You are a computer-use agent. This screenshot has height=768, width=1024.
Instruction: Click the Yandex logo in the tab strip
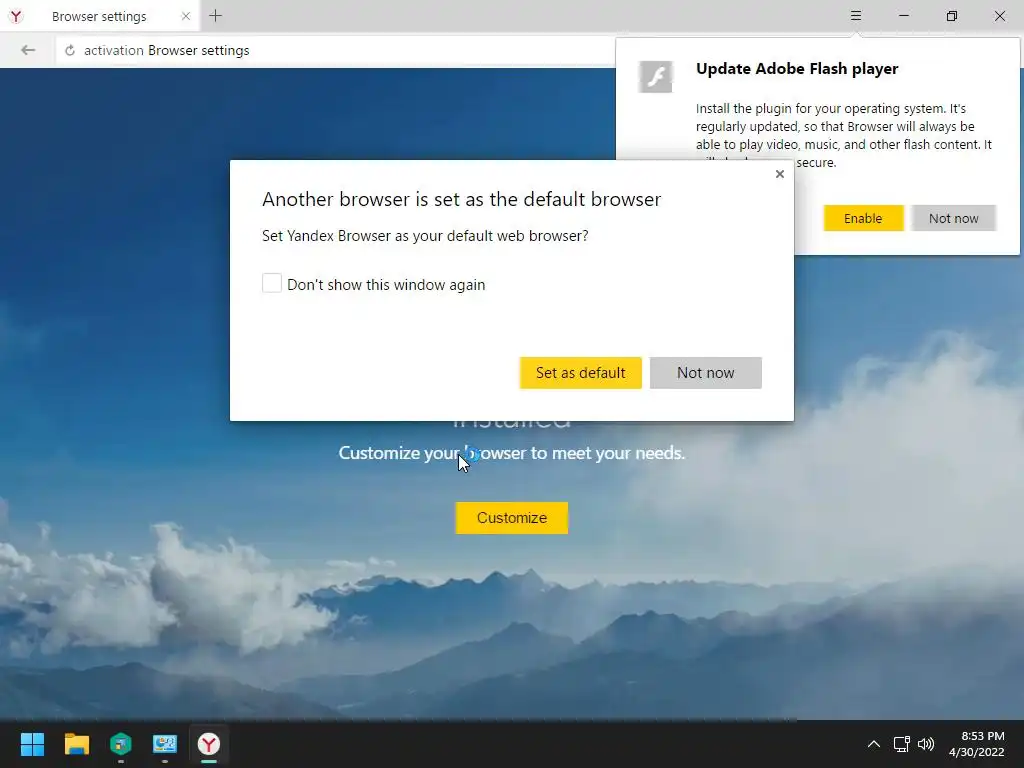[16, 16]
